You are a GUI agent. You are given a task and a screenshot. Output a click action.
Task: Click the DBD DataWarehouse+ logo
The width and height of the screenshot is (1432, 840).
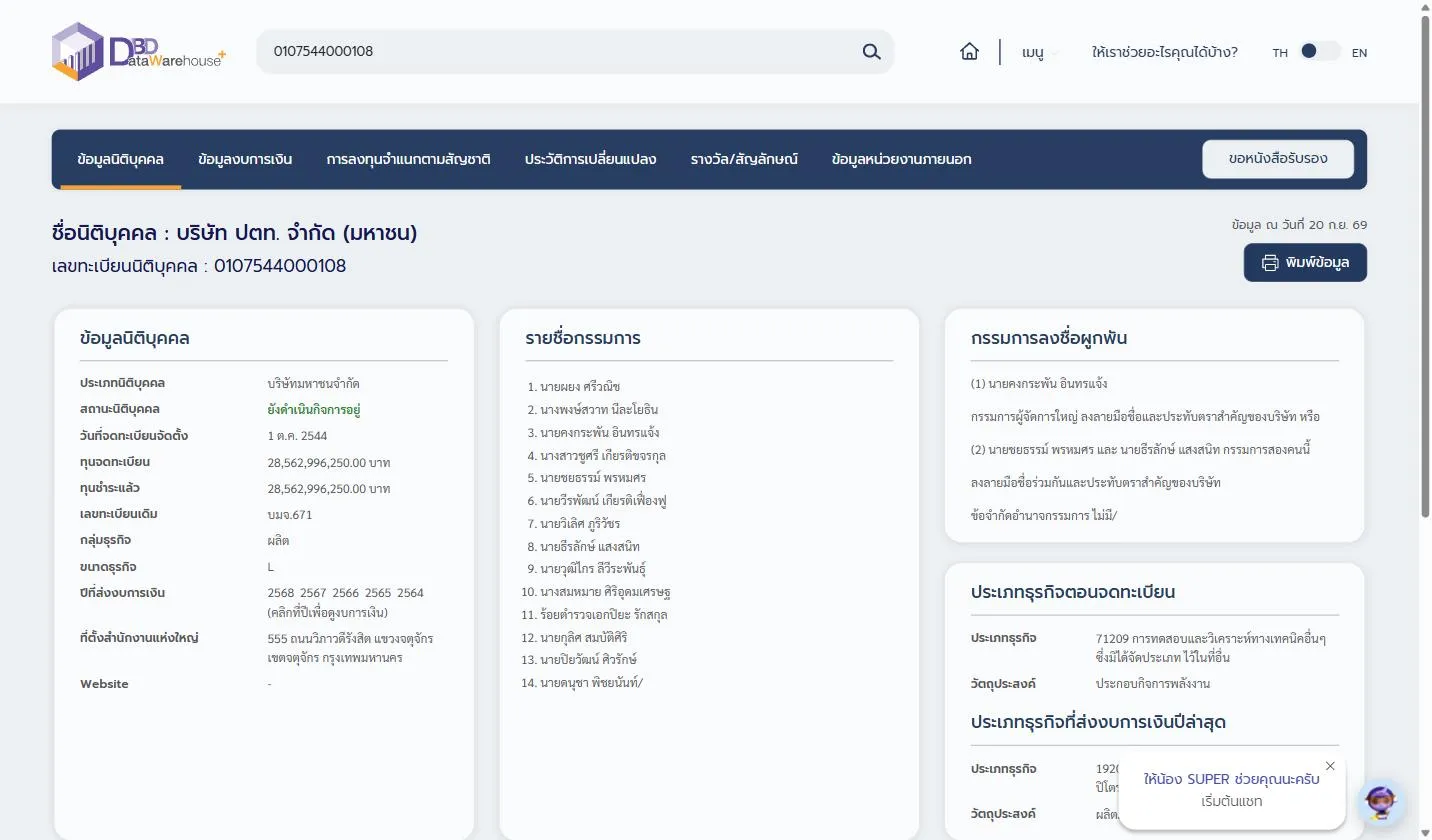point(139,51)
